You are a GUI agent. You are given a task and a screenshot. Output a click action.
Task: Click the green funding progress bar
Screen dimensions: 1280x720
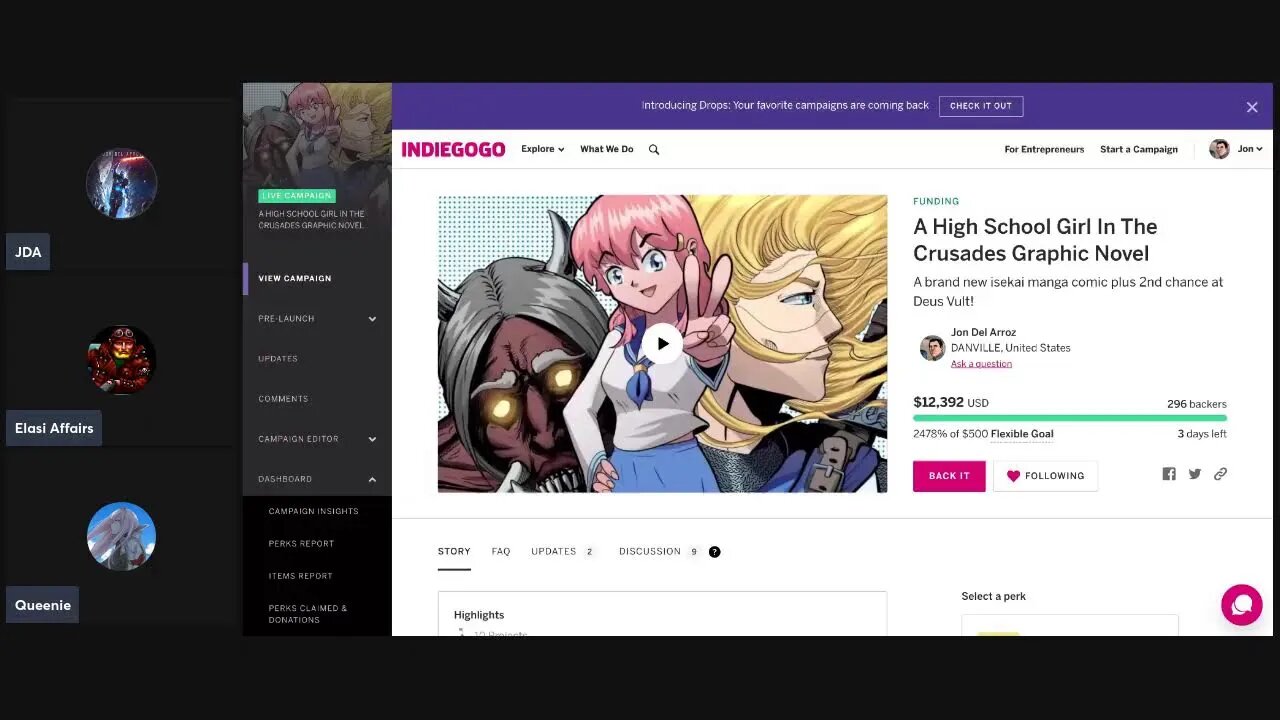[x=1070, y=418]
